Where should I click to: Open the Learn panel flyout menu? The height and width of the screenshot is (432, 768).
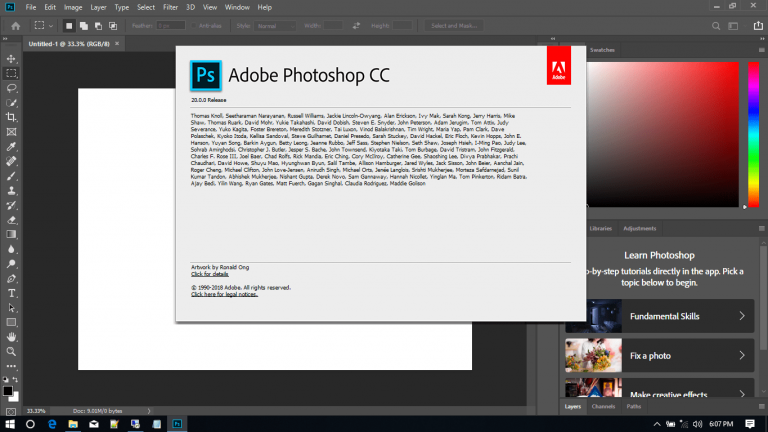(762, 228)
